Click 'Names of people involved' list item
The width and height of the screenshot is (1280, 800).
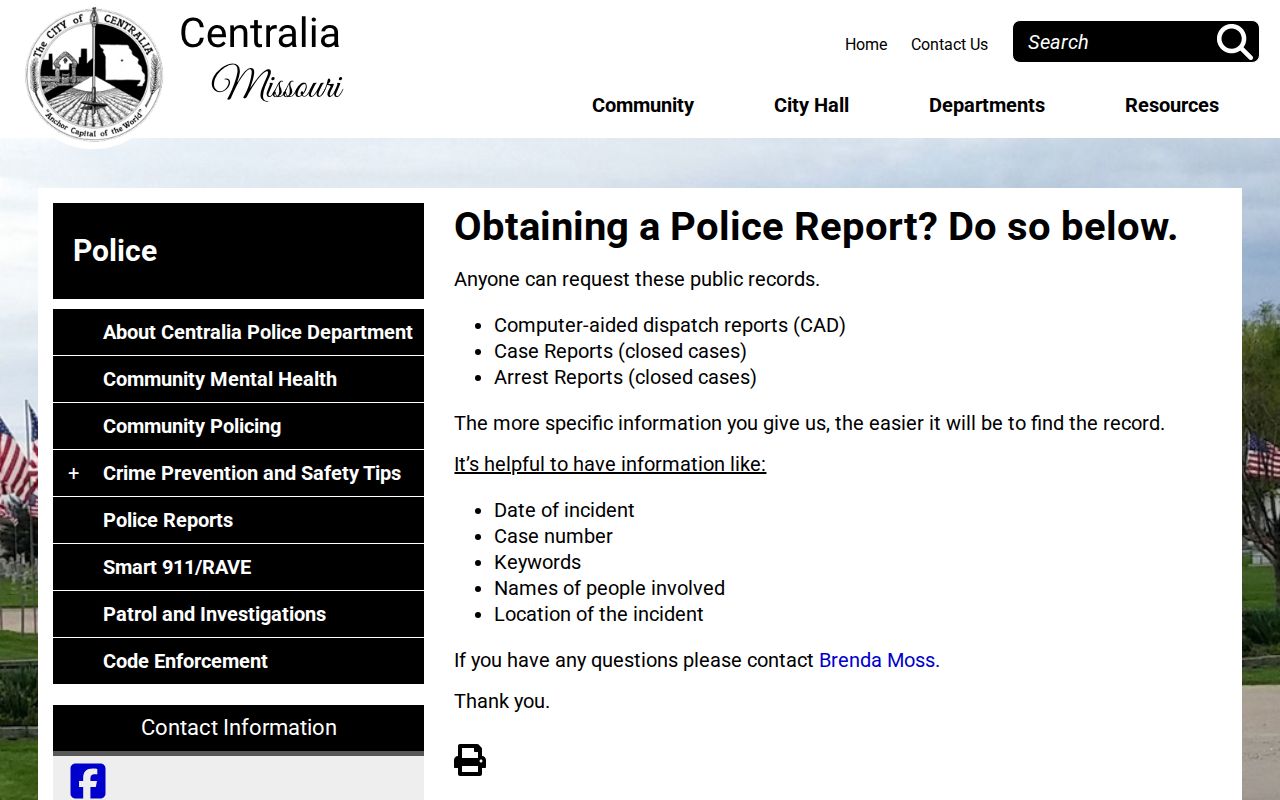(x=609, y=588)
